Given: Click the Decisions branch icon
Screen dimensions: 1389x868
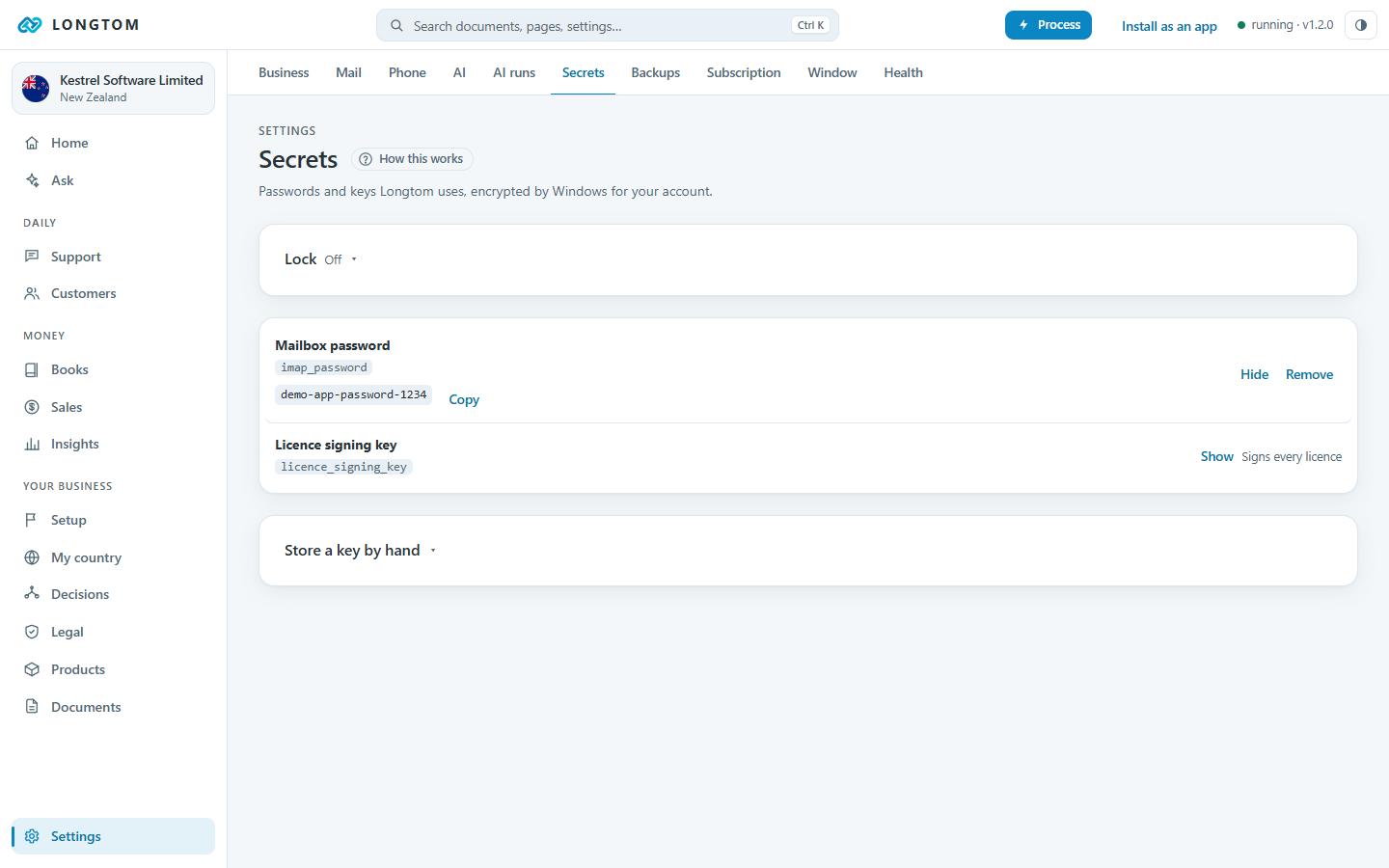Looking at the screenshot, I should 32,594.
